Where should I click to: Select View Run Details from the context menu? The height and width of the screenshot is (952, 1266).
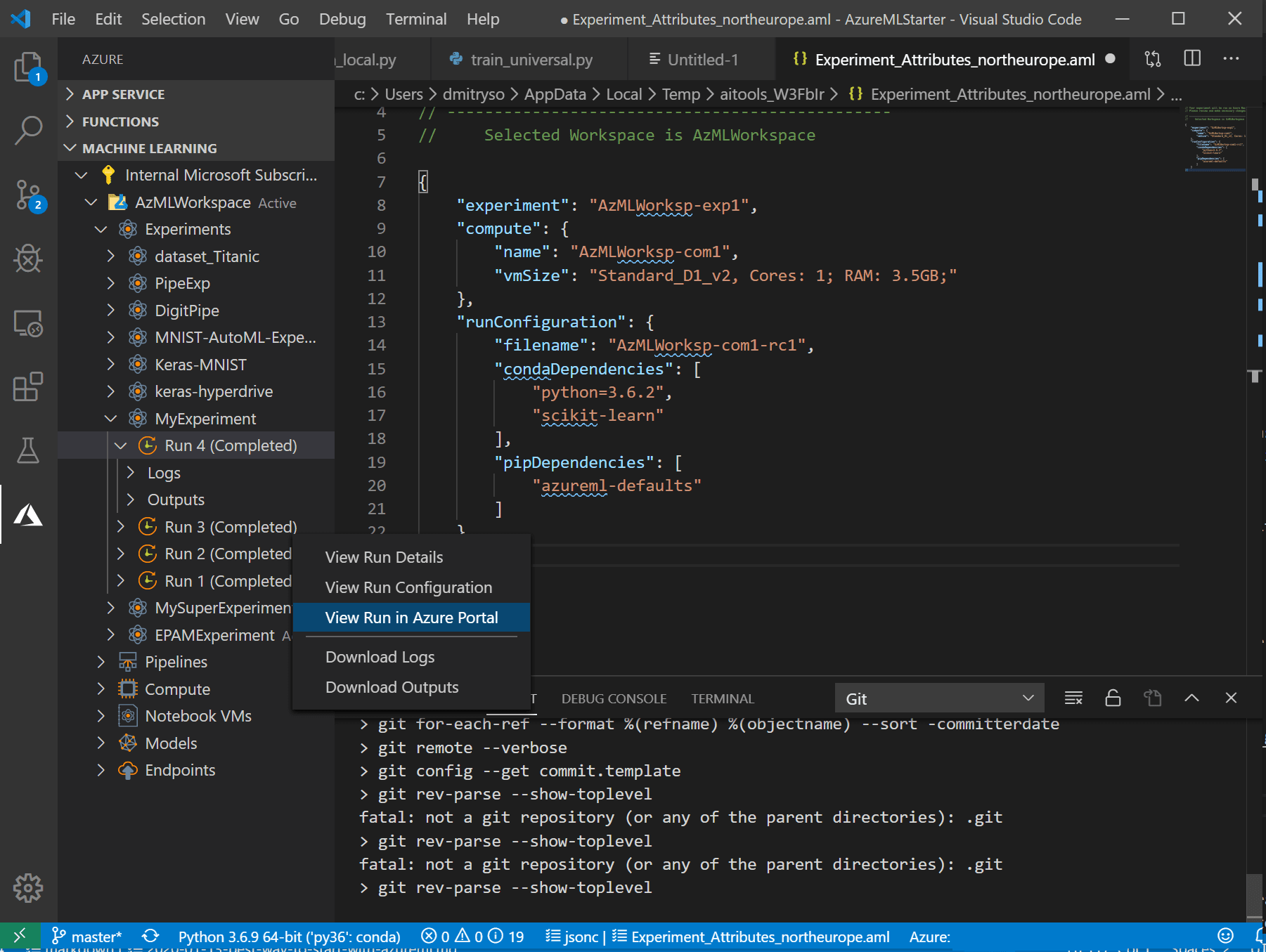[384, 556]
